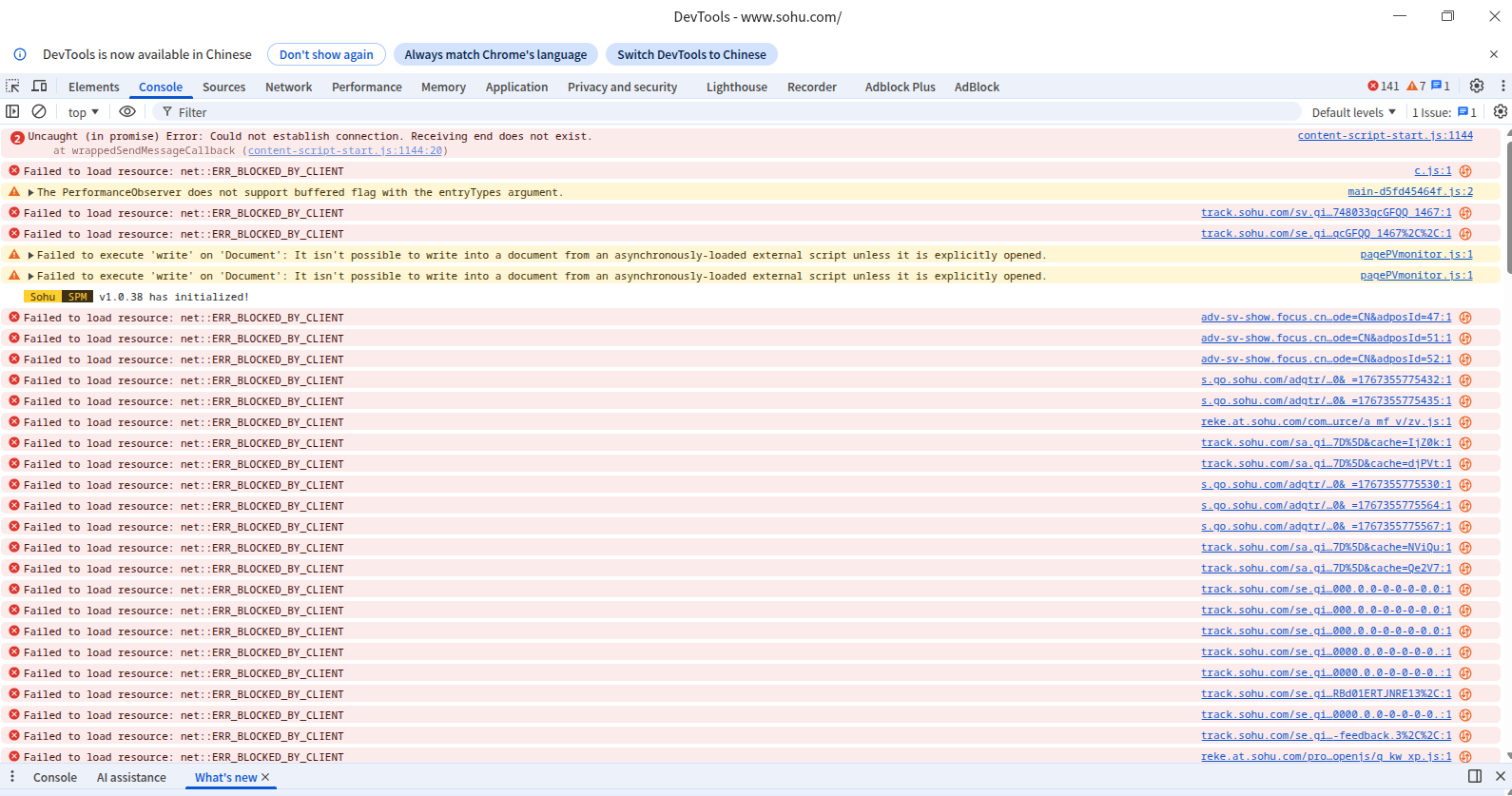
Task: Click the 1 Issue link in console toolbar
Action: [1444, 112]
